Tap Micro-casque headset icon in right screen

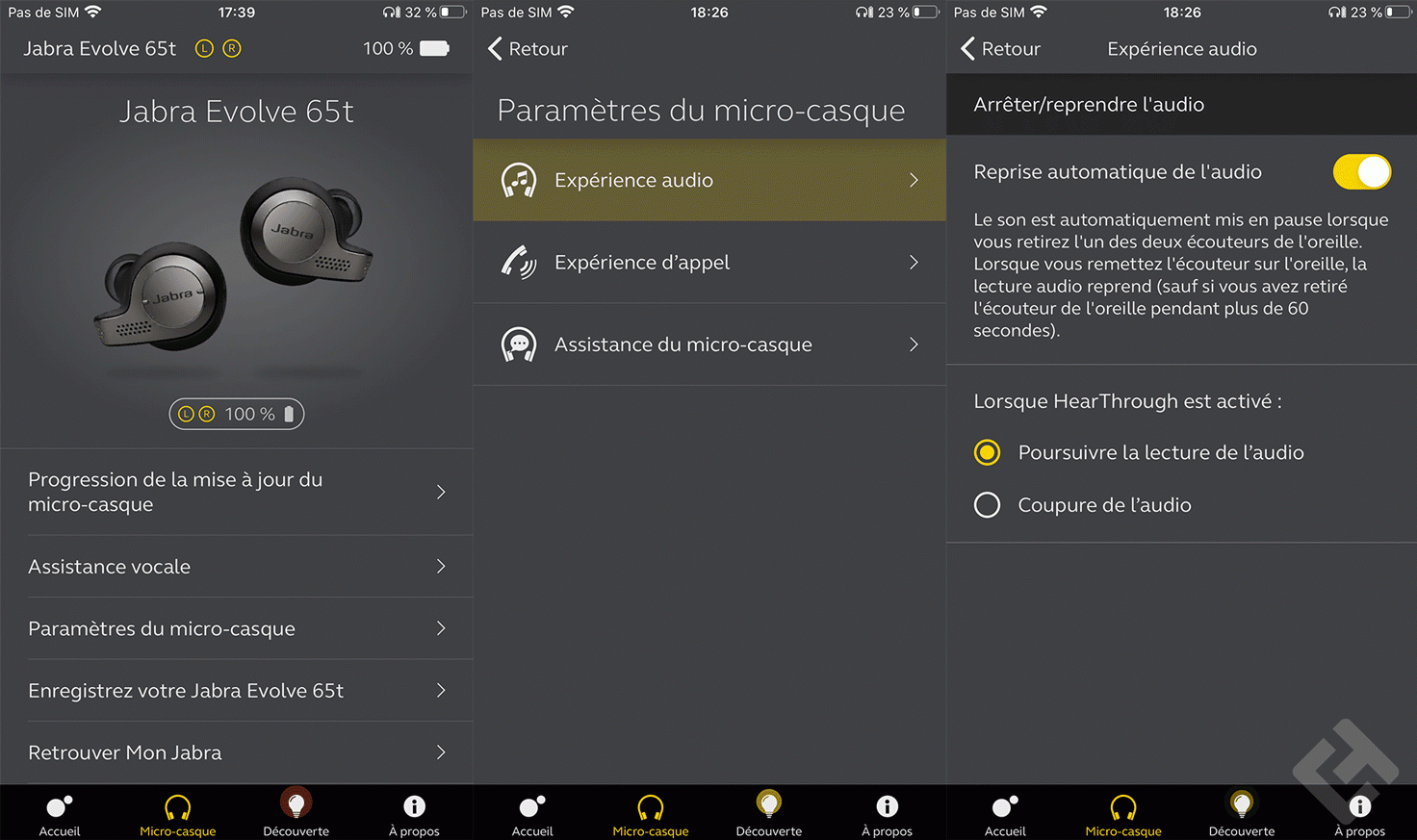coord(1122,806)
